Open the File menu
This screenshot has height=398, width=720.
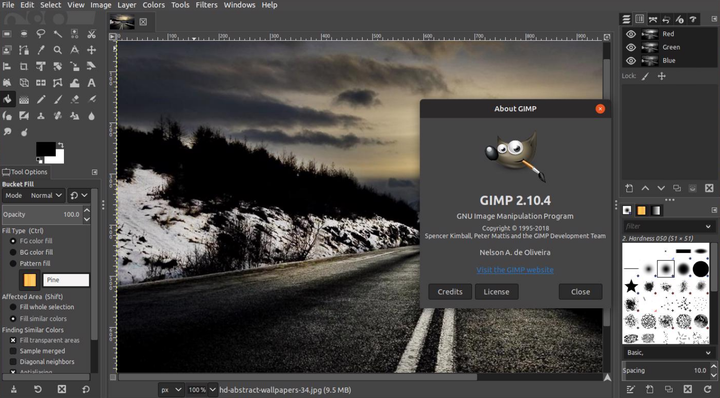[8, 5]
